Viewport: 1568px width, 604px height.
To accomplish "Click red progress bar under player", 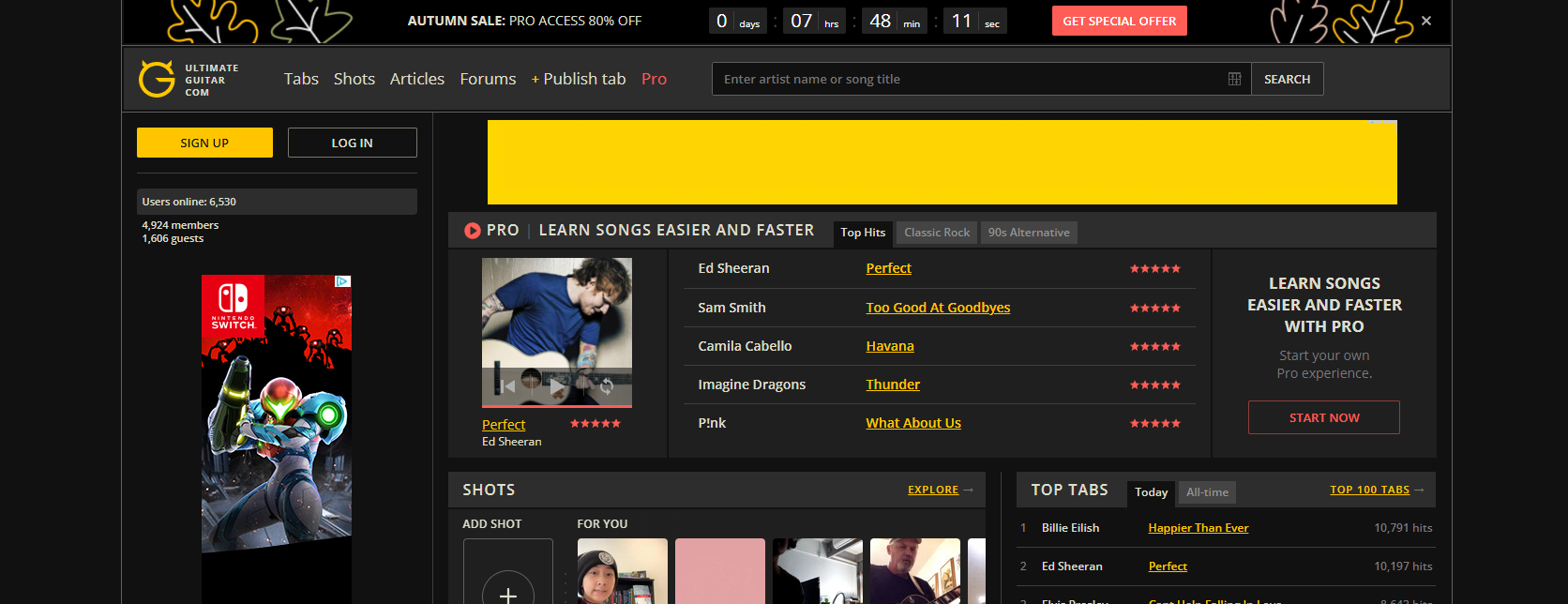I will [557, 406].
